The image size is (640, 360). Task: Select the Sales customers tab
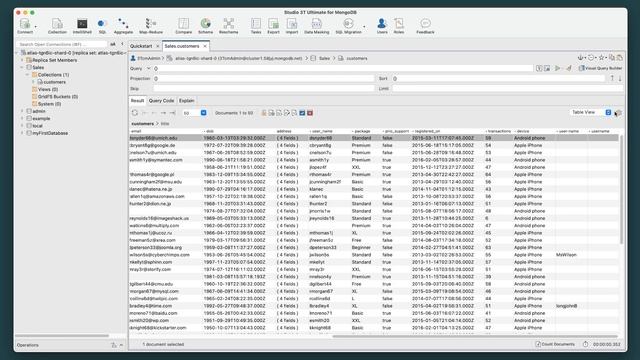pyautogui.click(x=182, y=46)
